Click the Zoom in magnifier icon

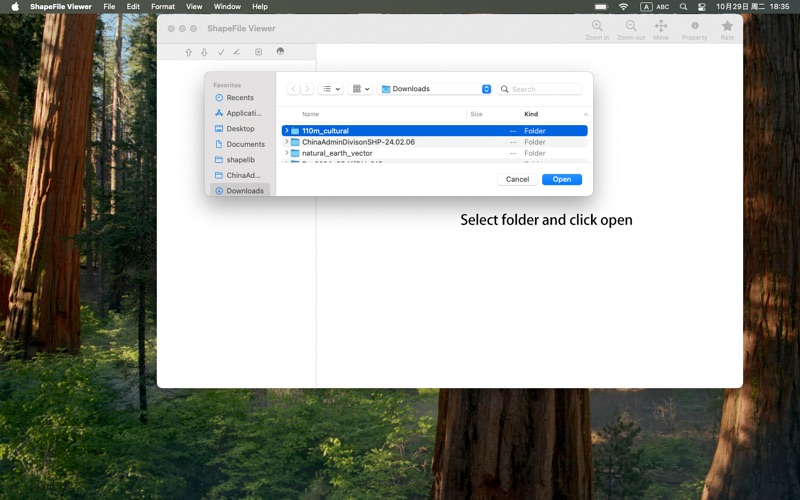[597, 26]
